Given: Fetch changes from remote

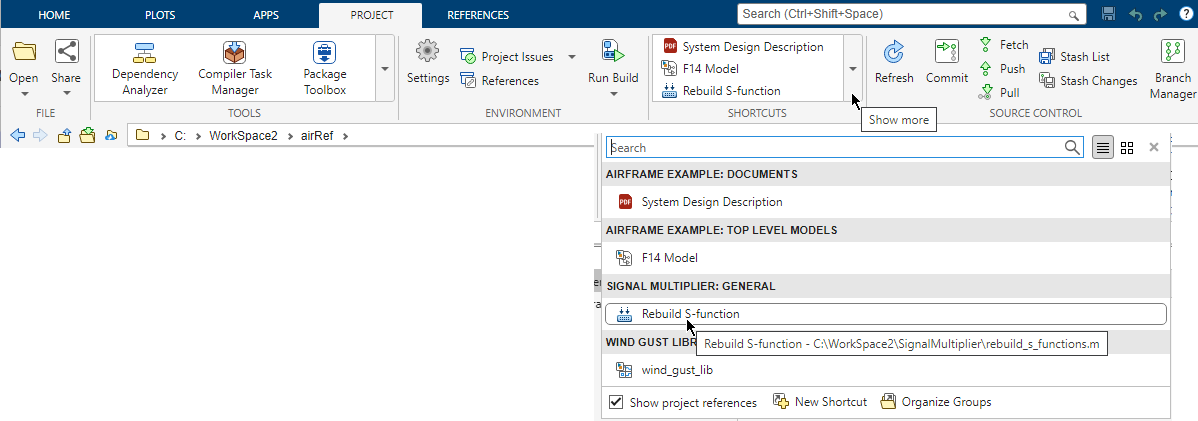Looking at the screenshot, I should pyautogui.click(x=1003, y=45).
